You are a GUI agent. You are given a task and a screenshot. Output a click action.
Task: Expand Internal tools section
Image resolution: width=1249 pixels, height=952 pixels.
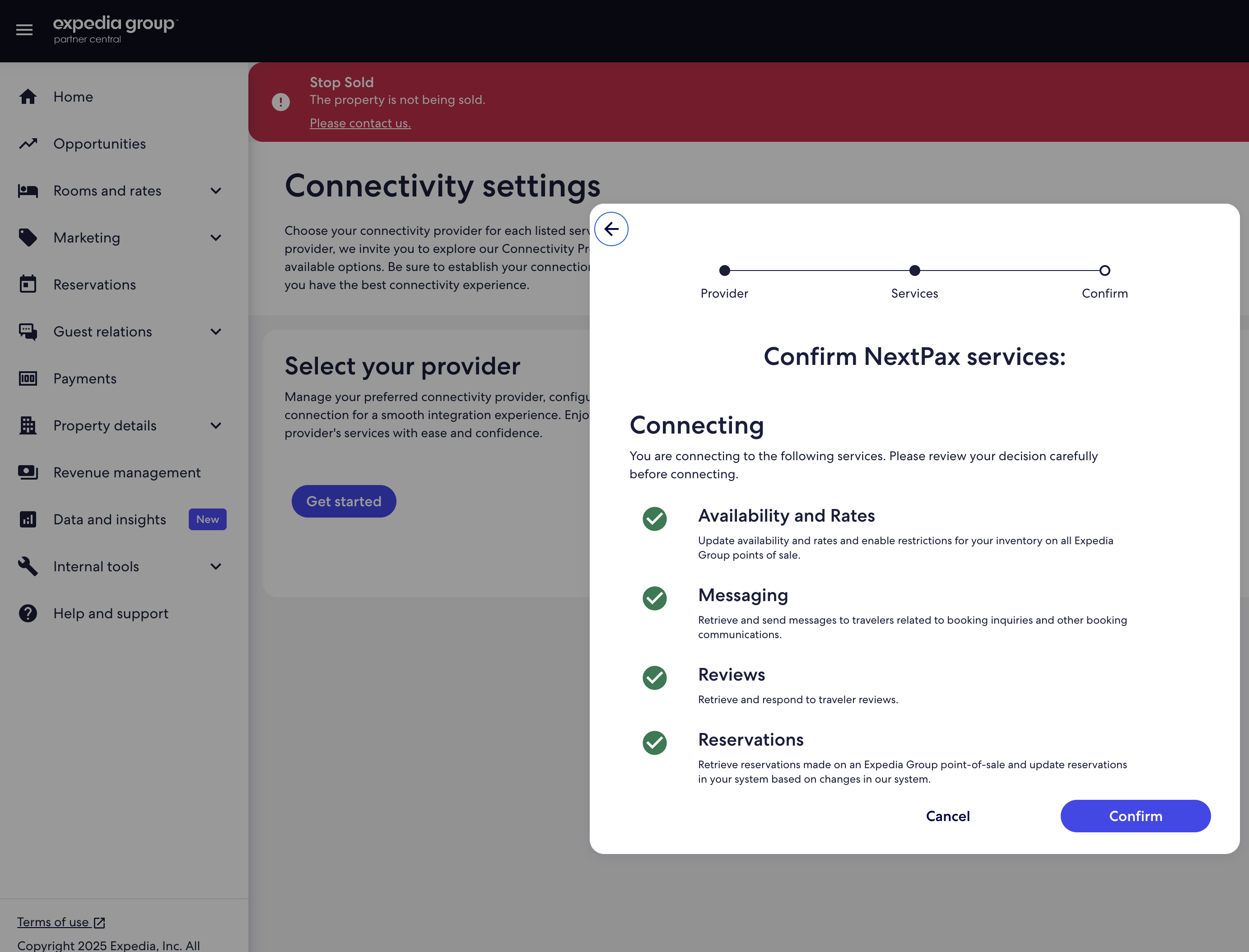216,567
